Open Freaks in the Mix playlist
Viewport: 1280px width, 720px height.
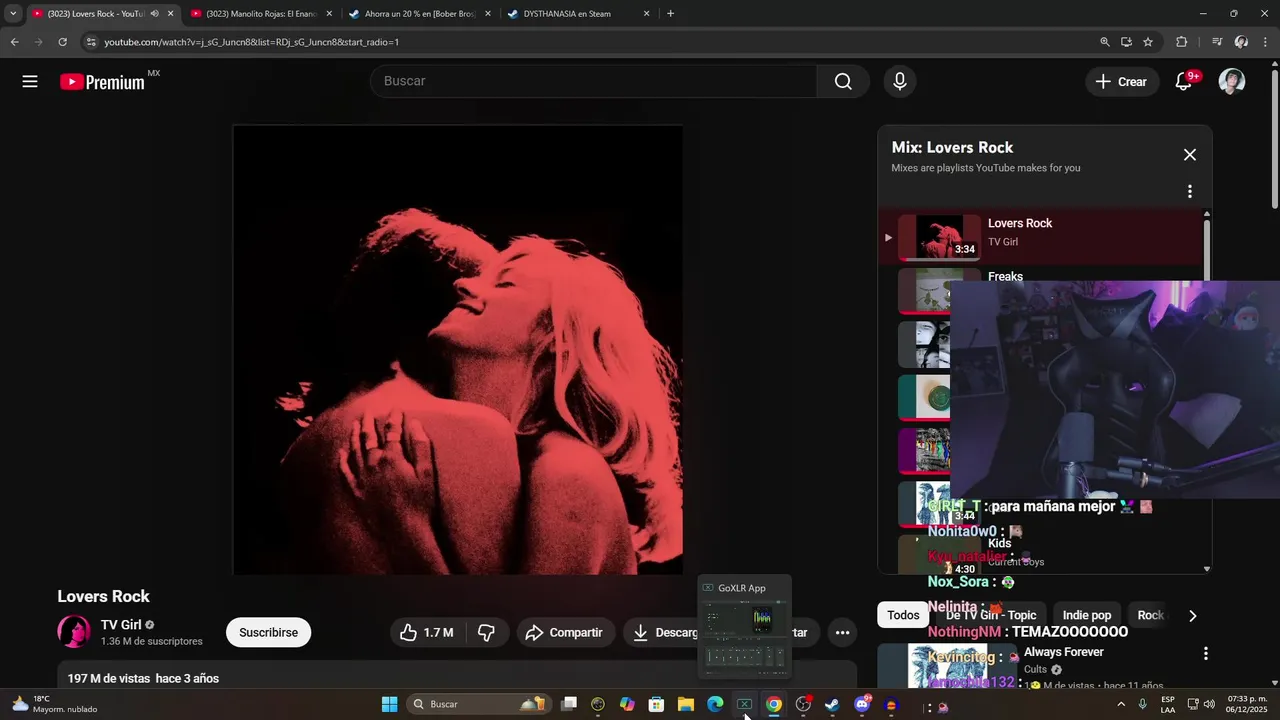[x=1005, y=277]
